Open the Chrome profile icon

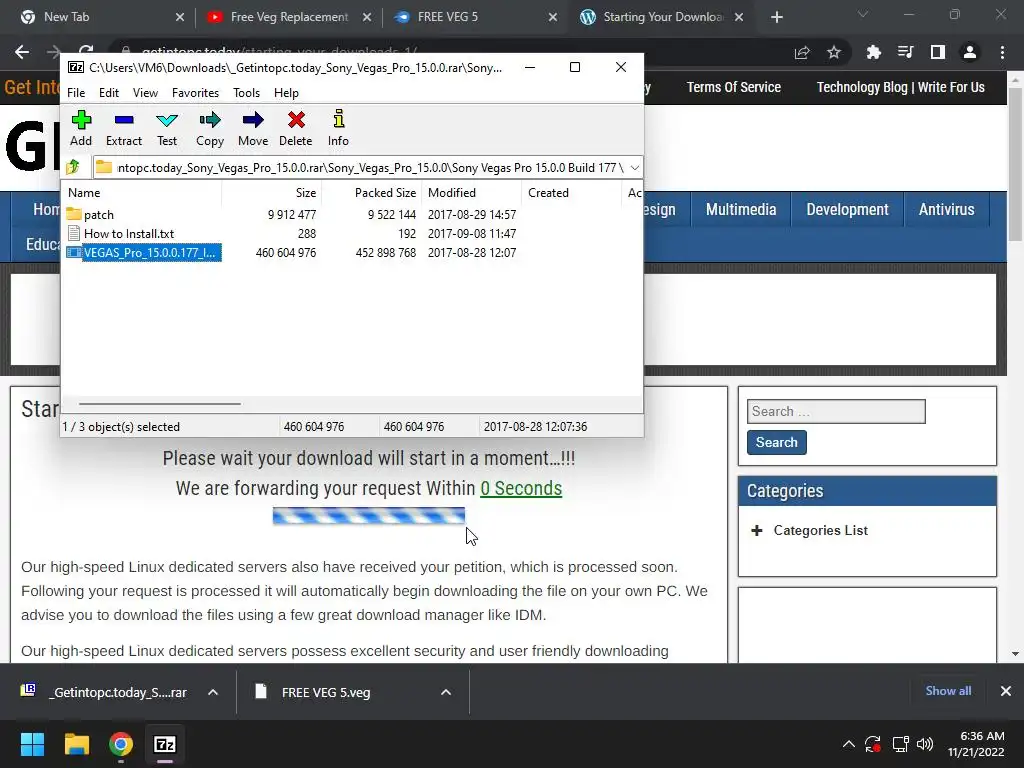click(970, 52)
